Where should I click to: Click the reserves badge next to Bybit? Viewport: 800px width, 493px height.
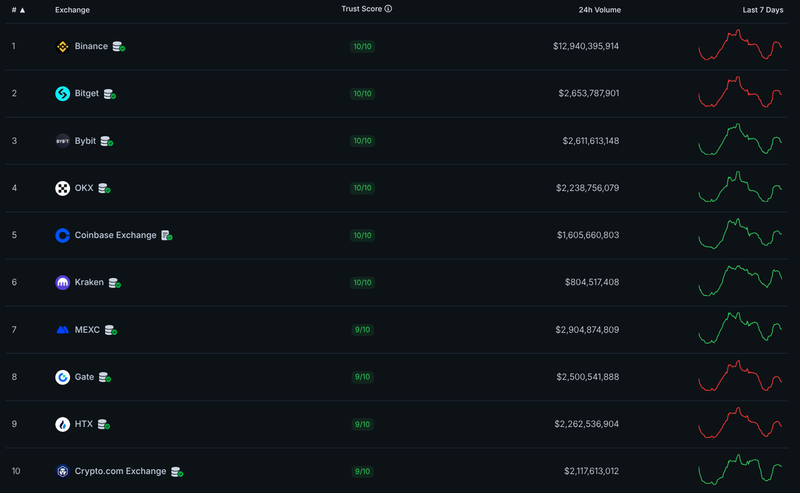[107, 141]
